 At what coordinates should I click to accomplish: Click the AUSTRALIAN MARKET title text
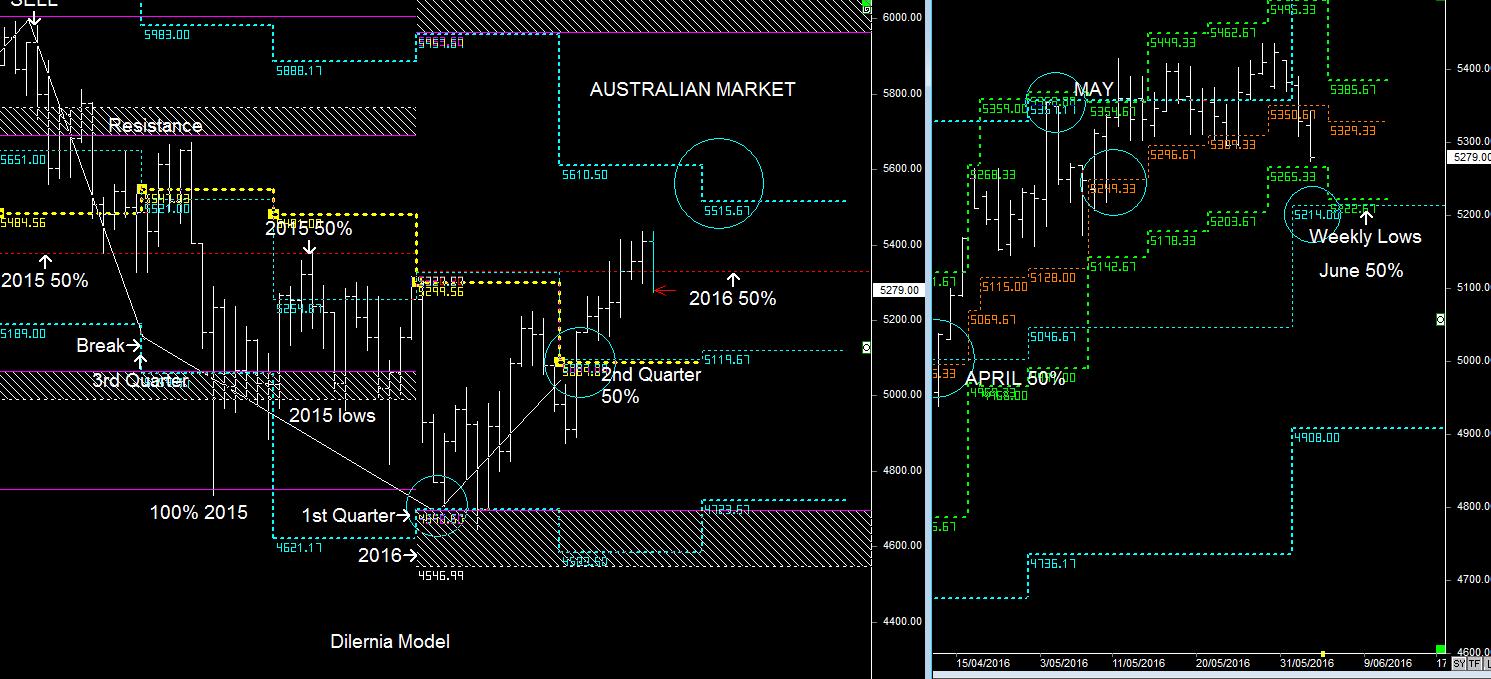pyautogui.click(x=693, y=89)
